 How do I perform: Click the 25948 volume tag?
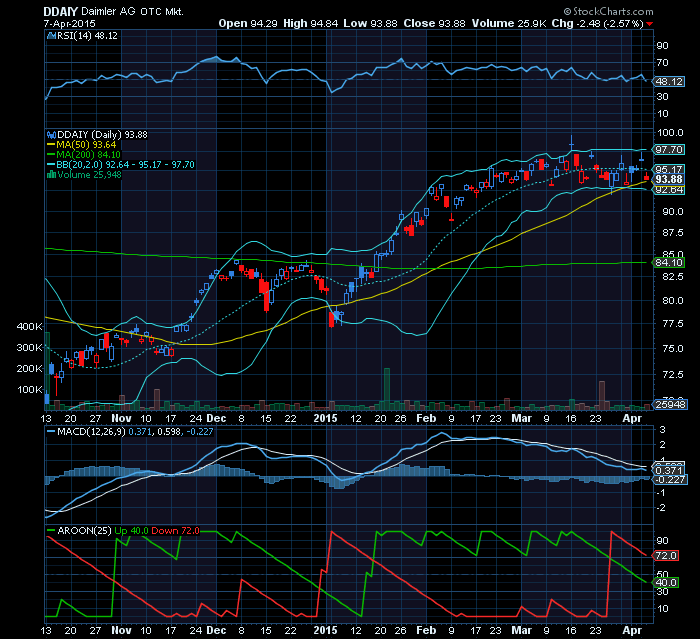click(x=670, y=404)
